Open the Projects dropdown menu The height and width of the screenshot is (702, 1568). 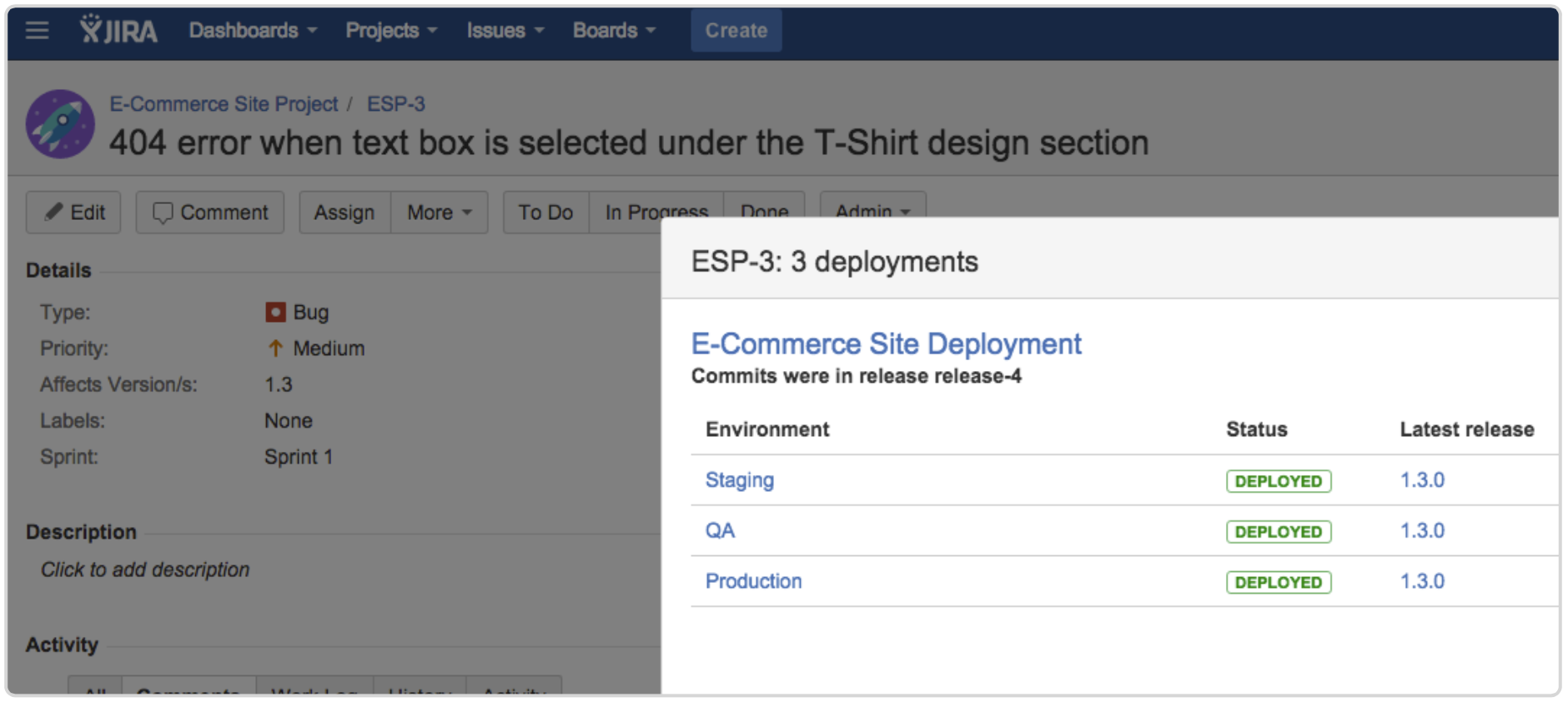coord(391,30)
